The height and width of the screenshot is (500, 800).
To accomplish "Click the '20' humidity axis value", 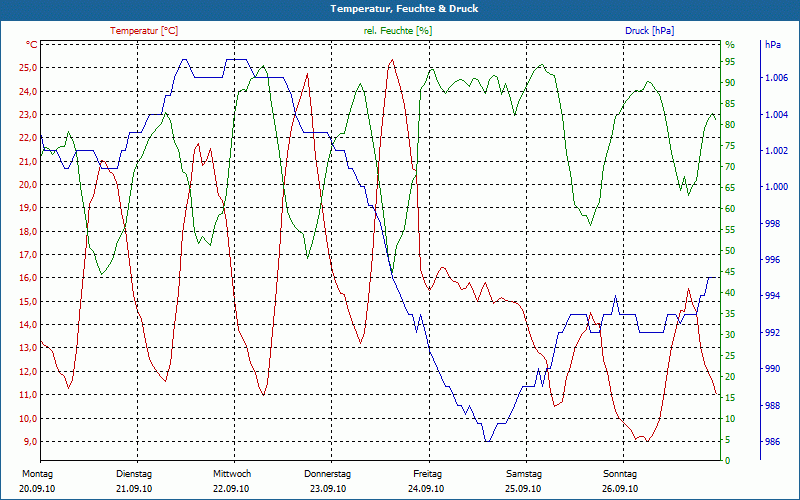I will [x=730, y=377].
